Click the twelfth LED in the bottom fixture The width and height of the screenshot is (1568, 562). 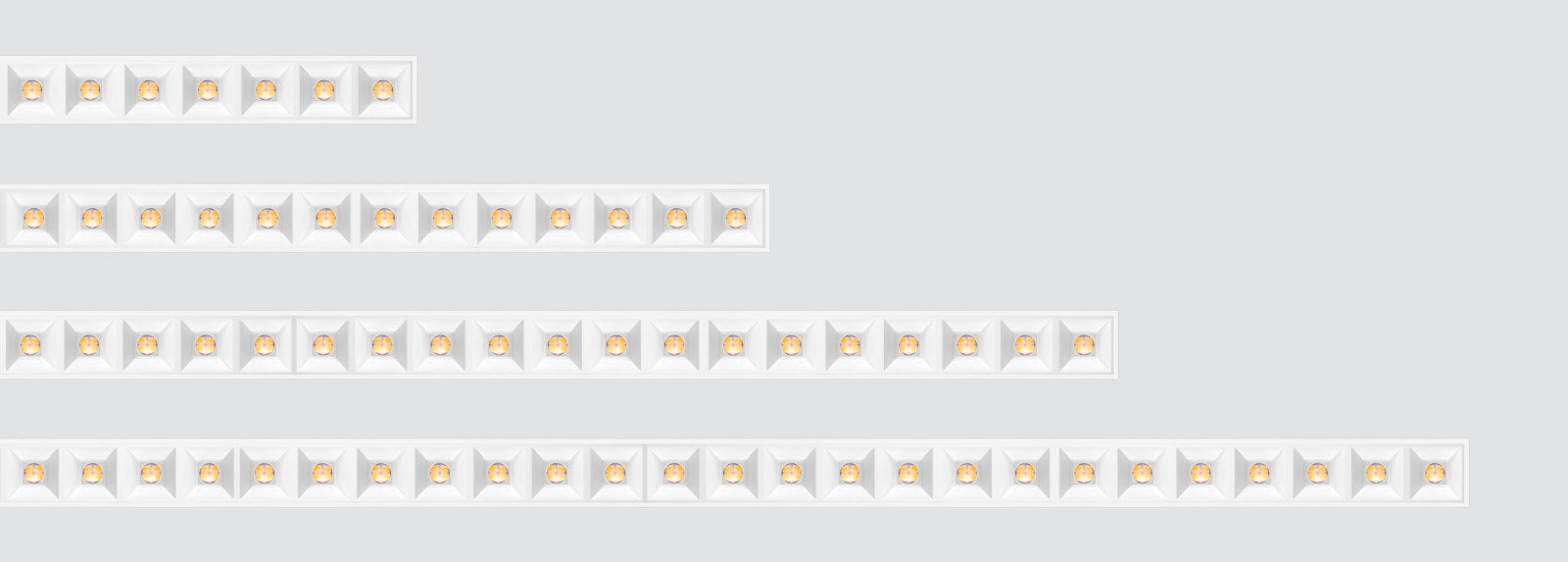click(x=673, y=473)
